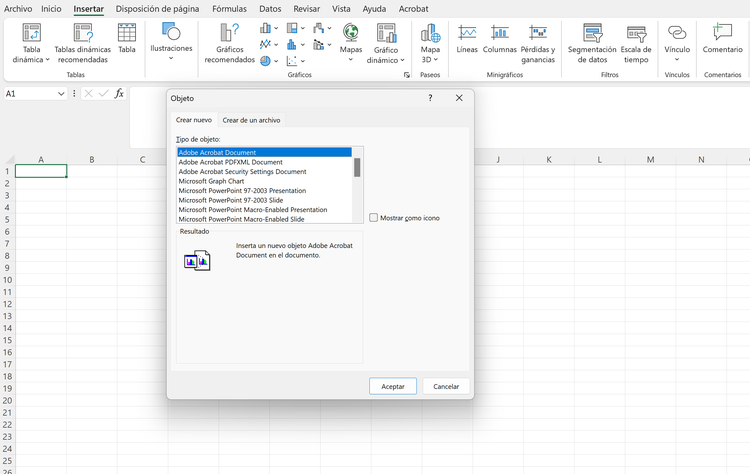Select Microsoft PowerPoint 97-2003 Presentation
Image resolution: width=750 pixels, height=474 pixels.
tap(265, 191)
